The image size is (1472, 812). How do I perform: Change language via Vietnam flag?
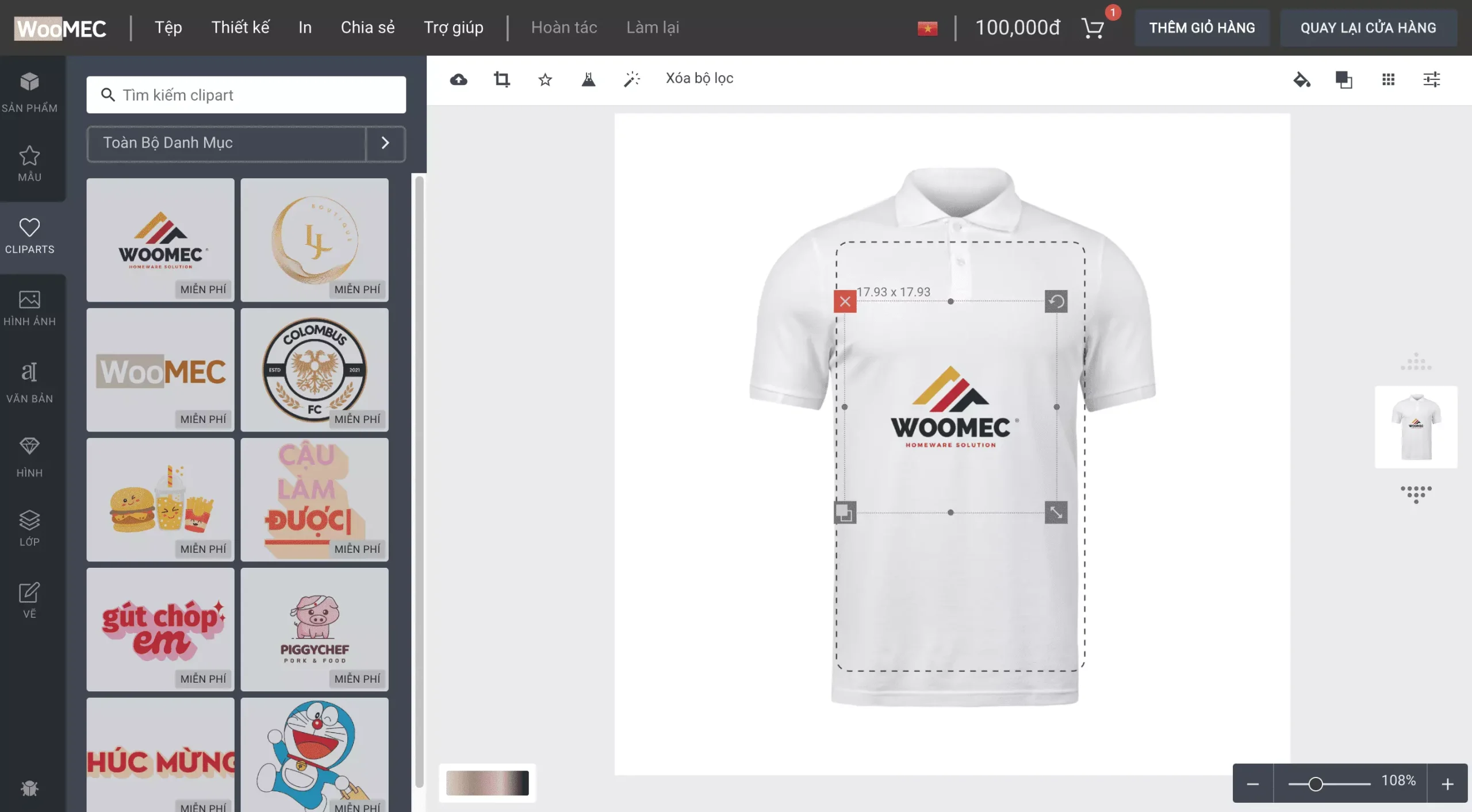(x=927, y=28)
